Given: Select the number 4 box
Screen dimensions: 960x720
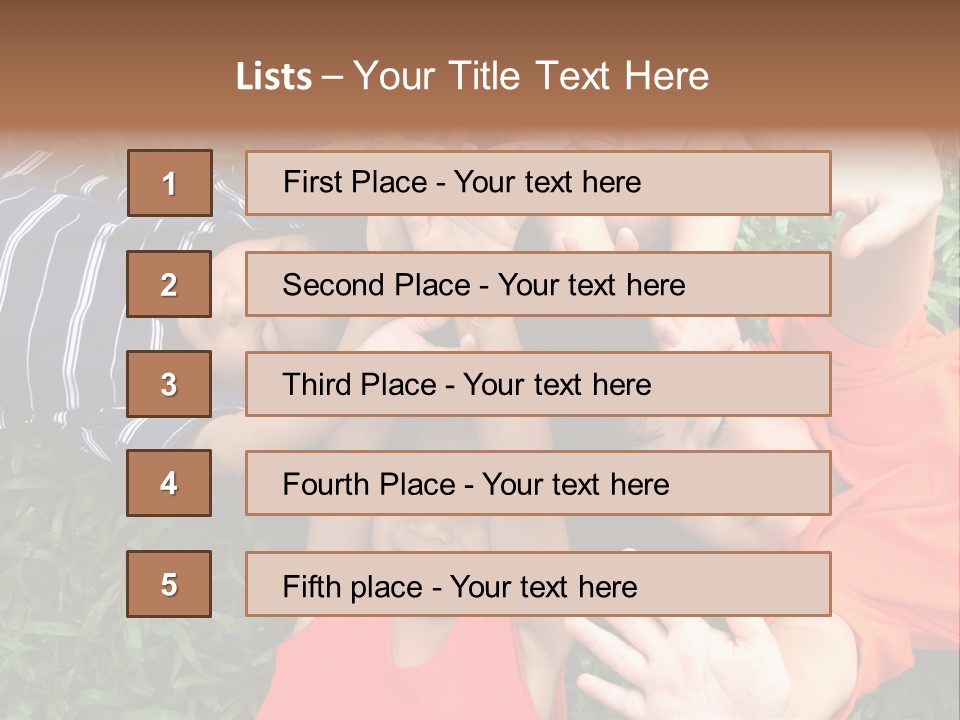Looking at the screenshot, I should [169, 483].
